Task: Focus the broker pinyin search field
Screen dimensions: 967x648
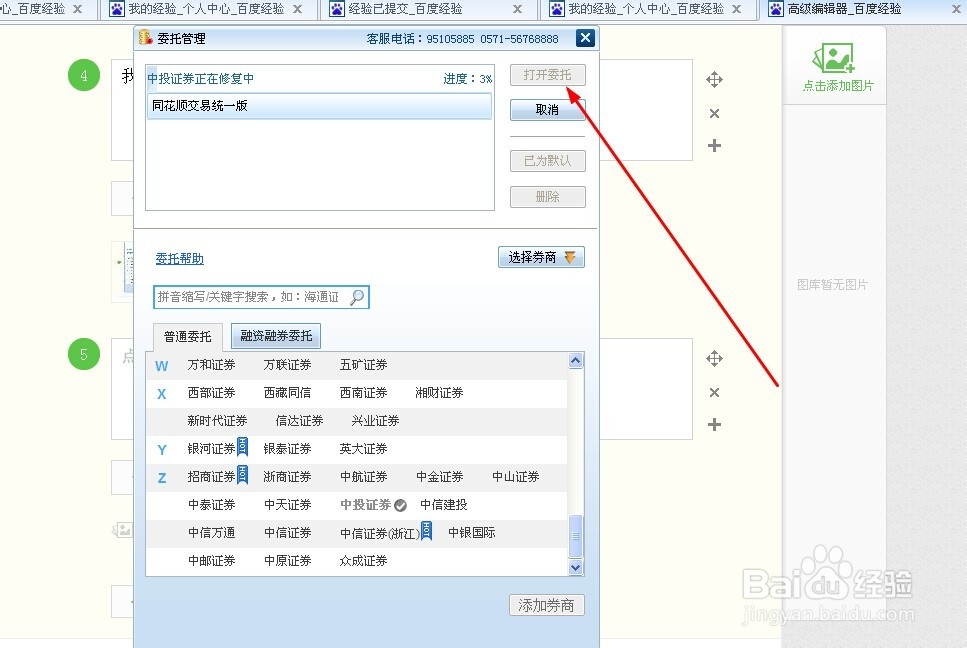Action: click(x=261, y=297)
